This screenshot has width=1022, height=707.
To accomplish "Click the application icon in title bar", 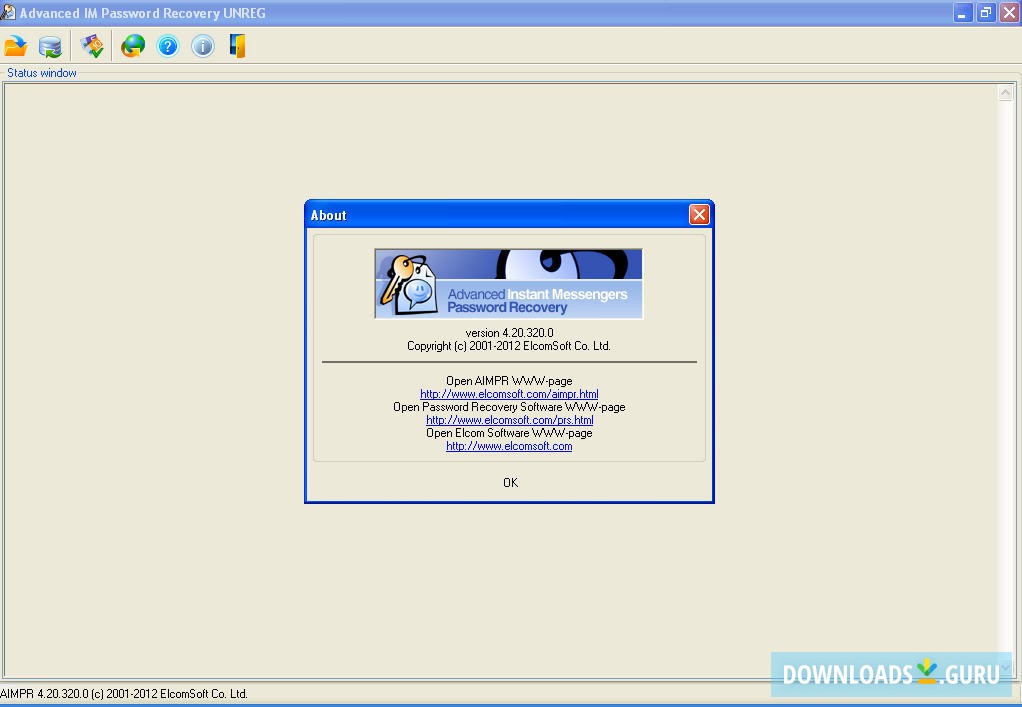I will point(8,12).
